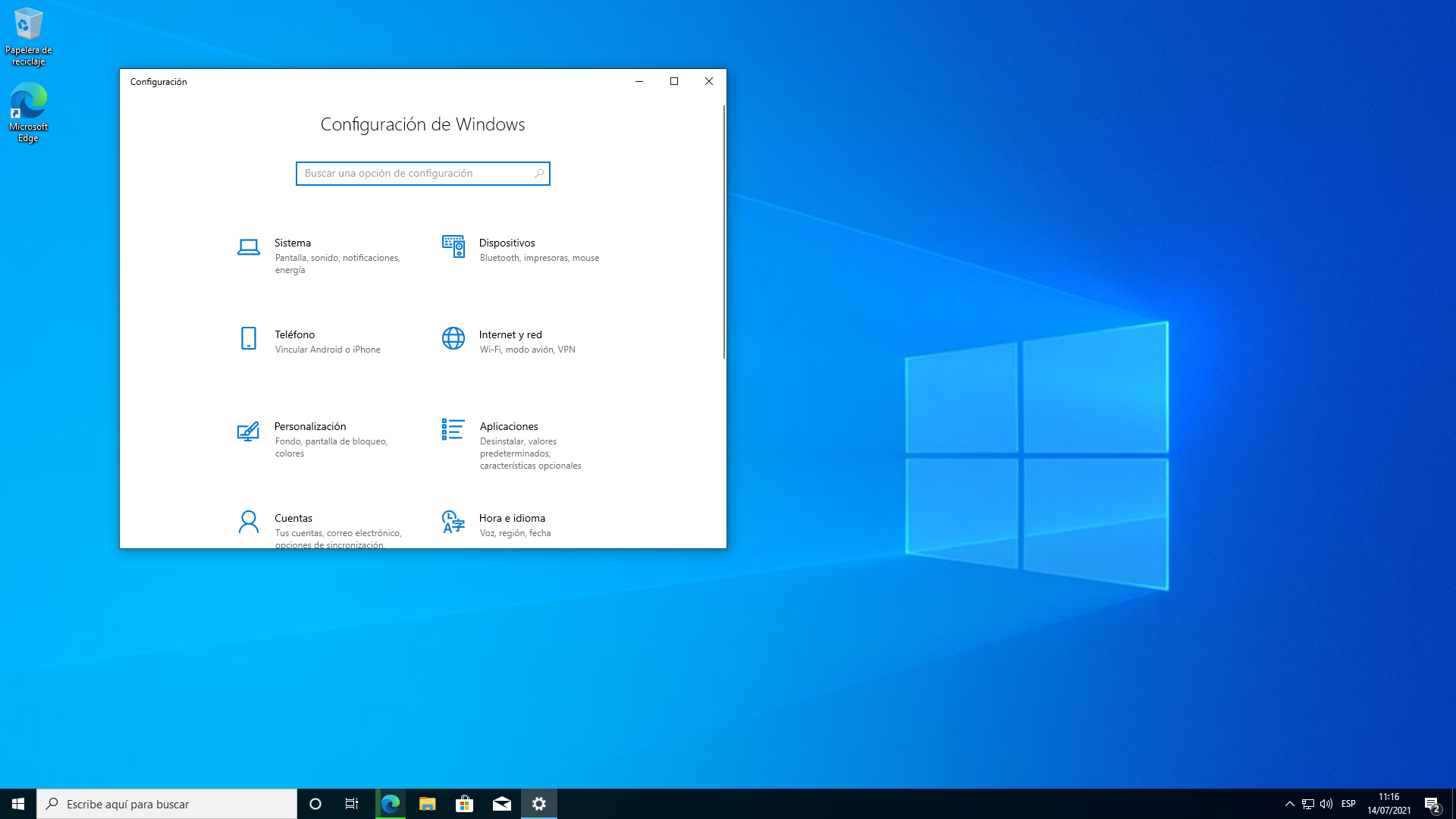Screen dimensions: 1456x819
Task: Open the Sistema laptop icon
Action: pos(248,247)
